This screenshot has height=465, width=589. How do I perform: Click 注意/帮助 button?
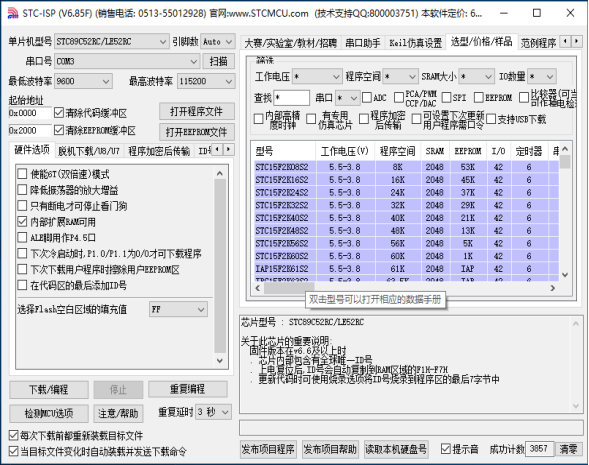[x=118, y=413]
